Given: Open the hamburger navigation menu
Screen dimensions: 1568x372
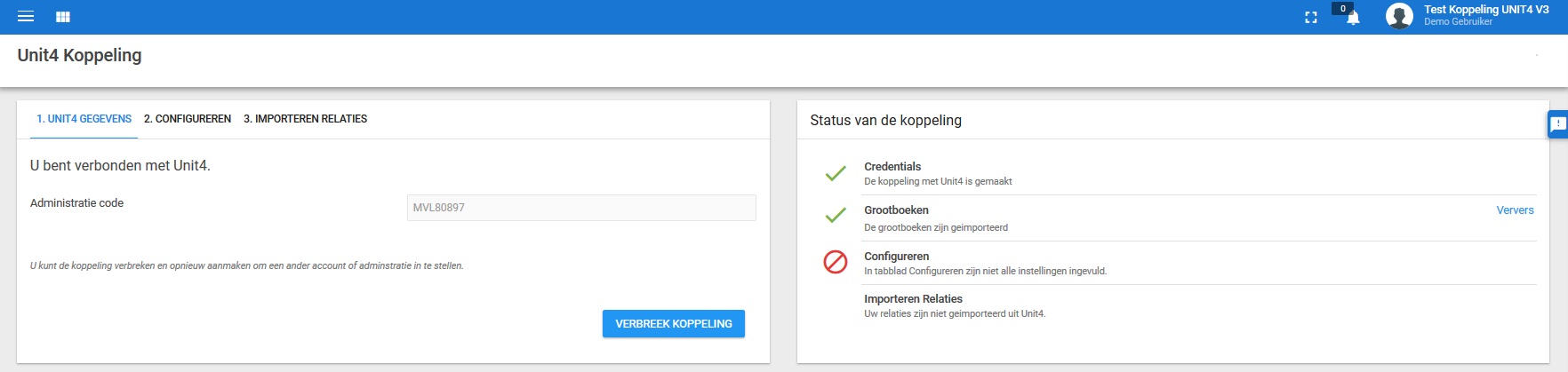Looking at the screenshot, I should tap(26, 17).
